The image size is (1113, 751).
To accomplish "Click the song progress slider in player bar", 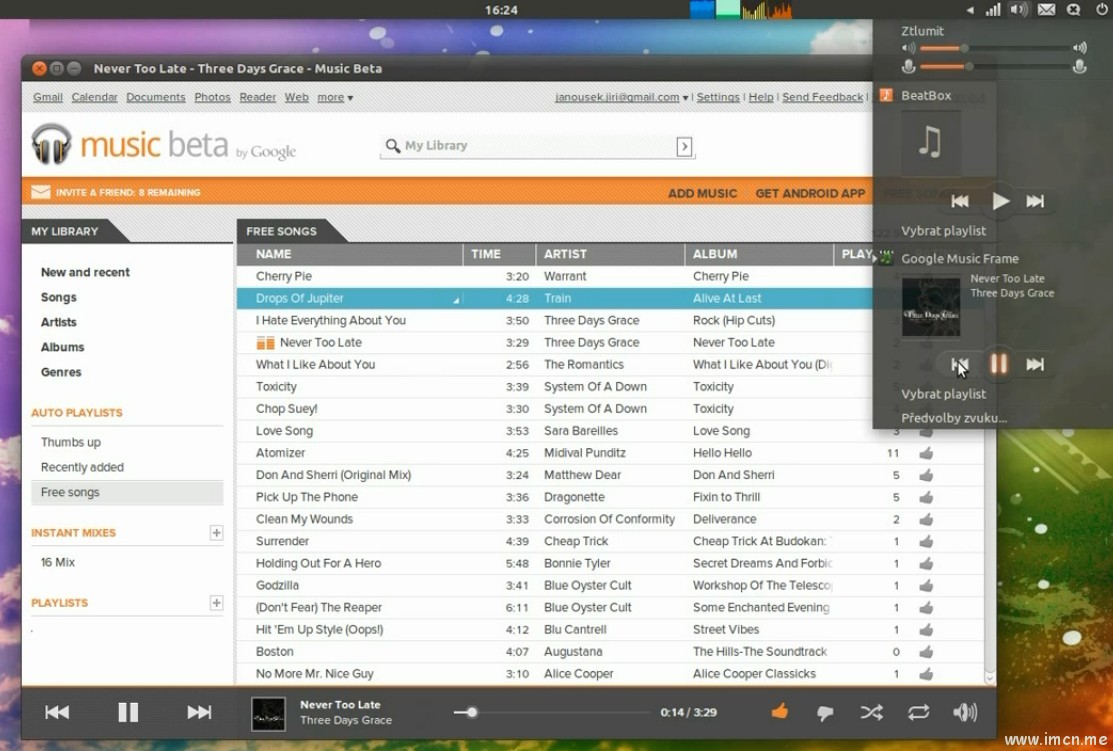I will pos(552,712).
